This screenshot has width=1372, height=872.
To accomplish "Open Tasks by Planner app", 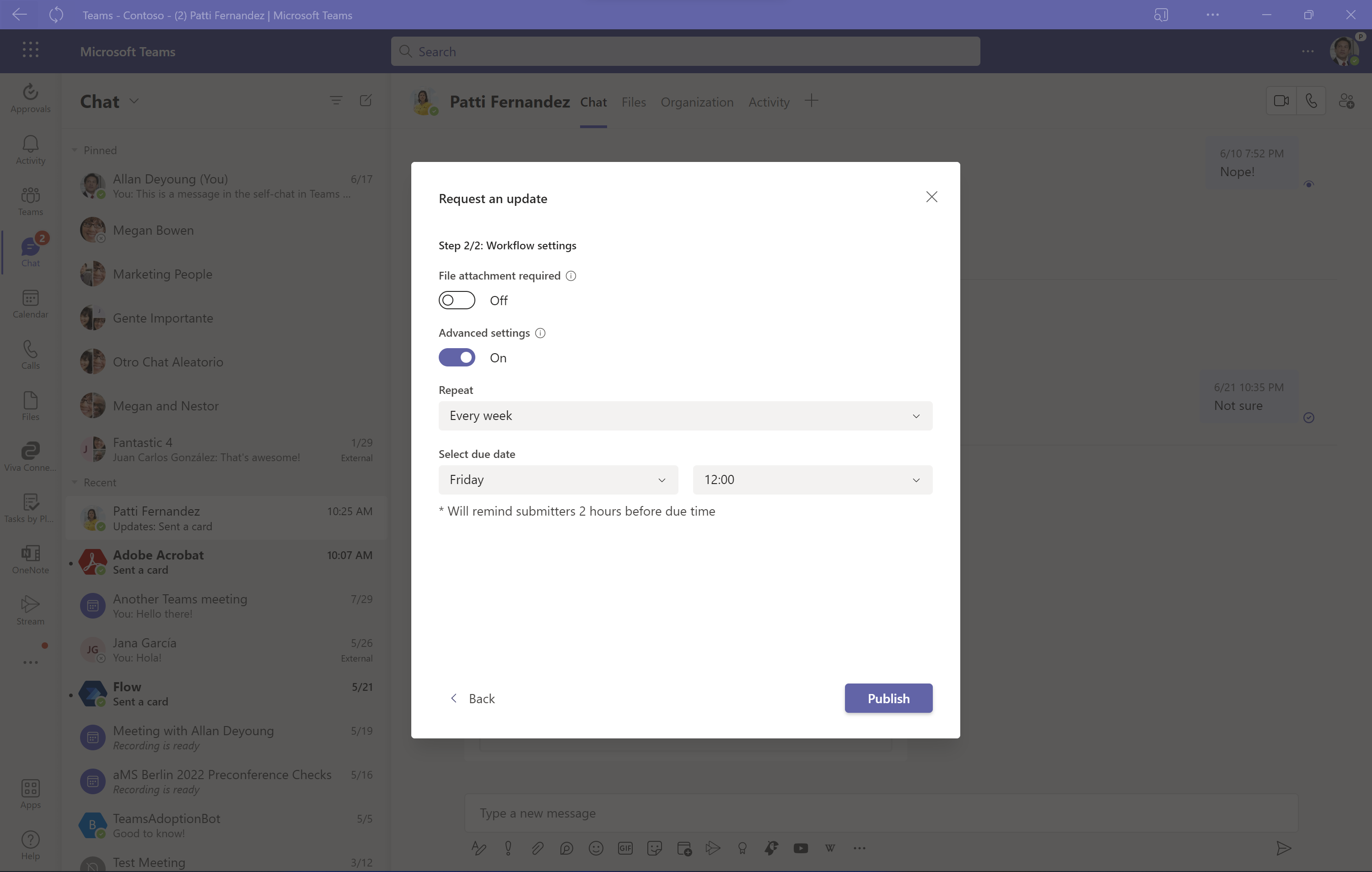I will click(x=30, y=508).
